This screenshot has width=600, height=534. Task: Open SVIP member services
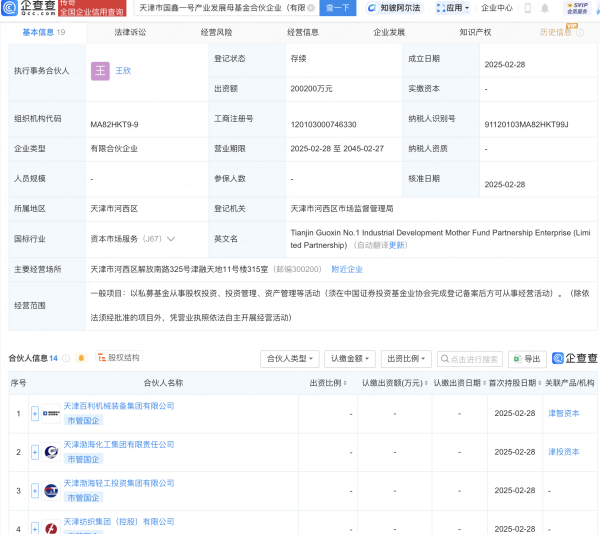click(577, 8)
